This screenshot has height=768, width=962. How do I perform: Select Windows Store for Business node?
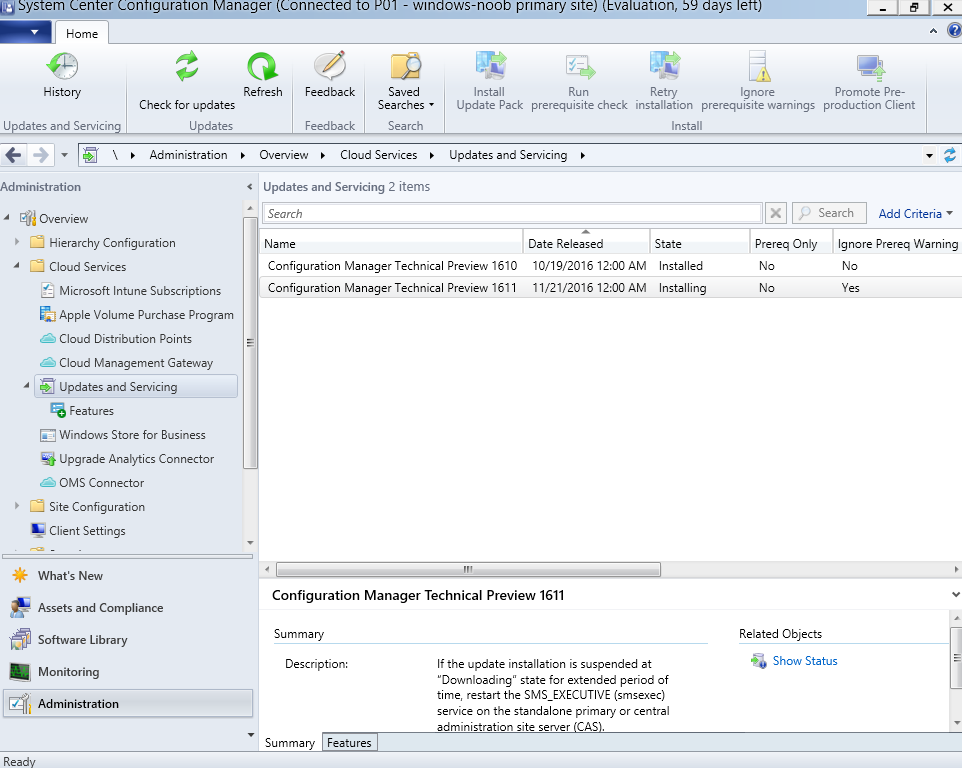tap(132, 435)
